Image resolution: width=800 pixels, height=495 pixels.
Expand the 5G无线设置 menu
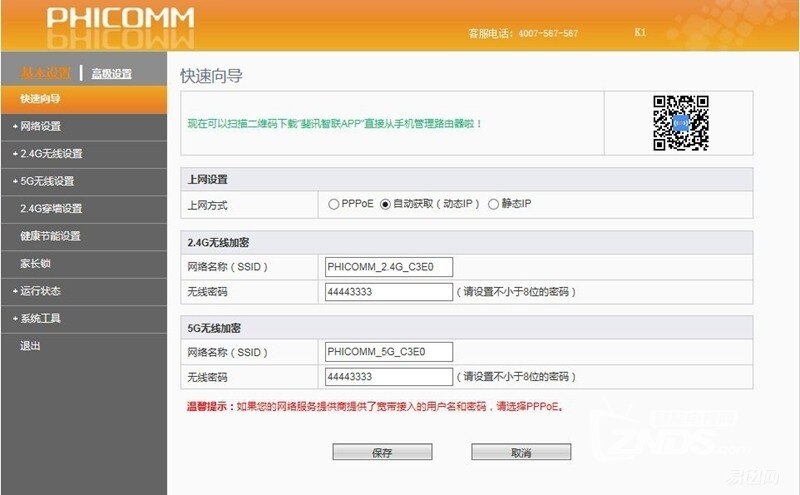84,181
